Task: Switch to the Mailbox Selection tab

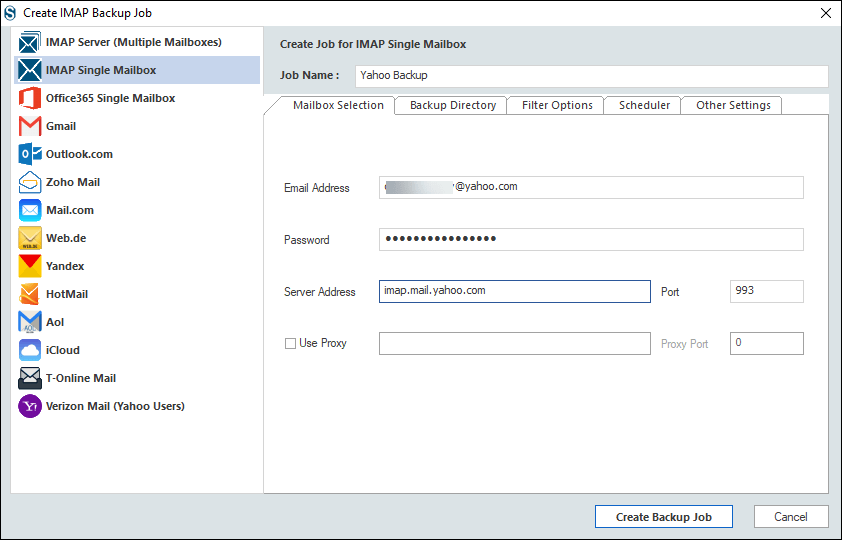Action: (x=338, y=105)
